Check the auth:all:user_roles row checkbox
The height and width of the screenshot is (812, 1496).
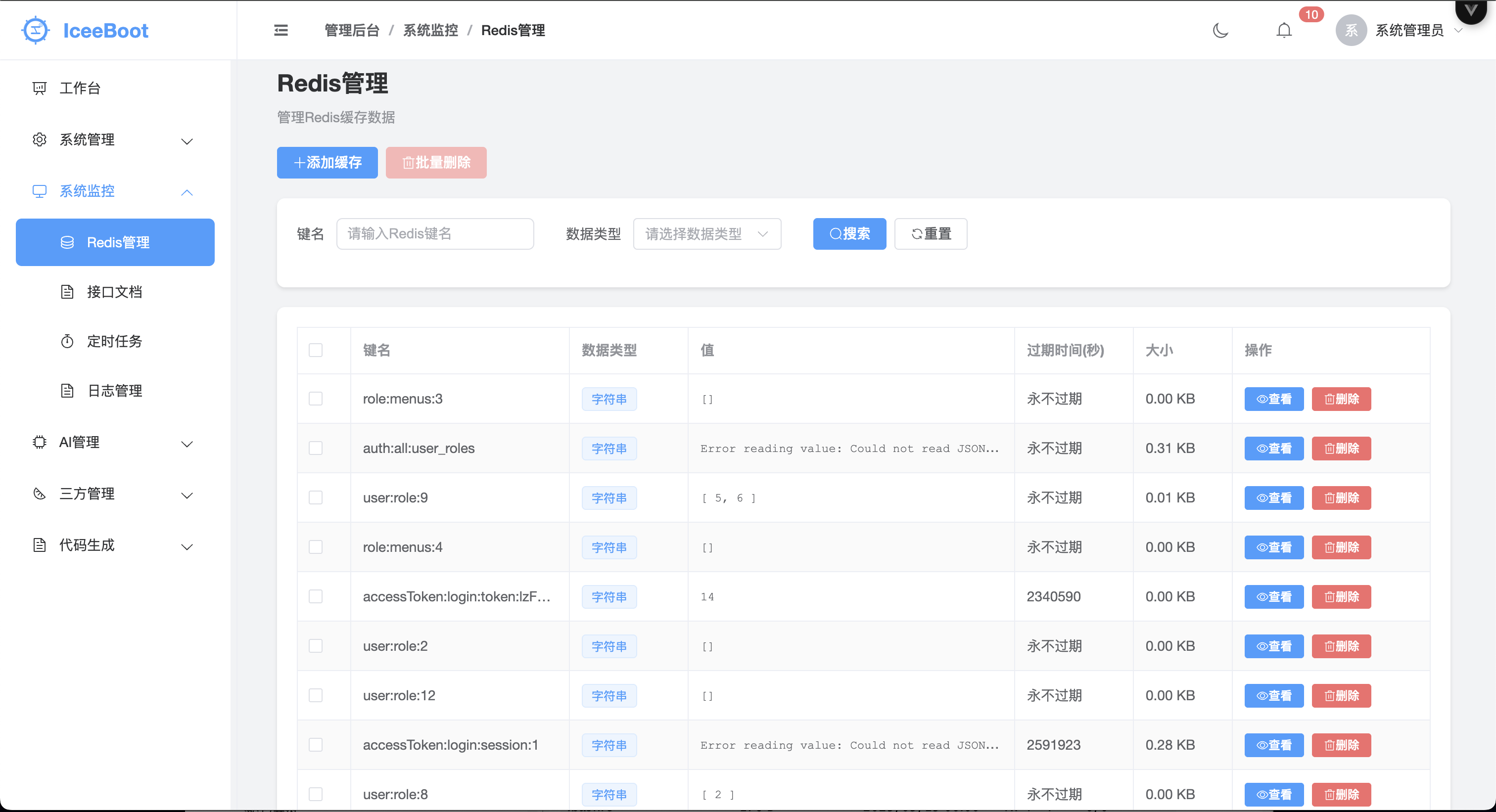tap(315, 448)
